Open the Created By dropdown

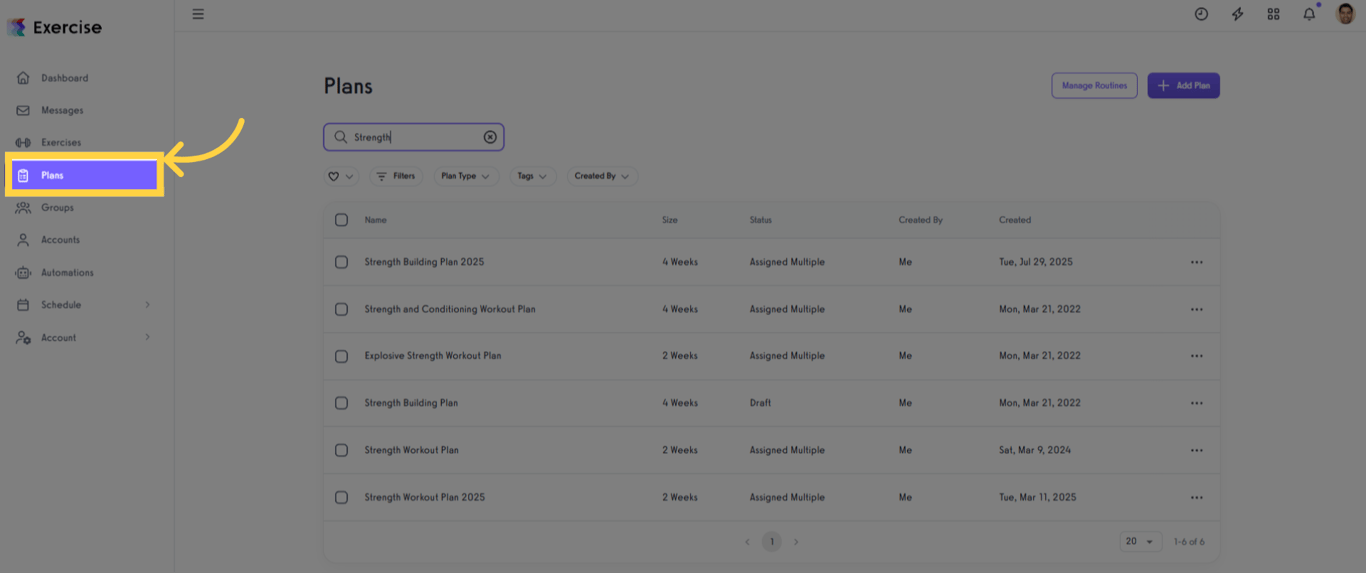602,176
